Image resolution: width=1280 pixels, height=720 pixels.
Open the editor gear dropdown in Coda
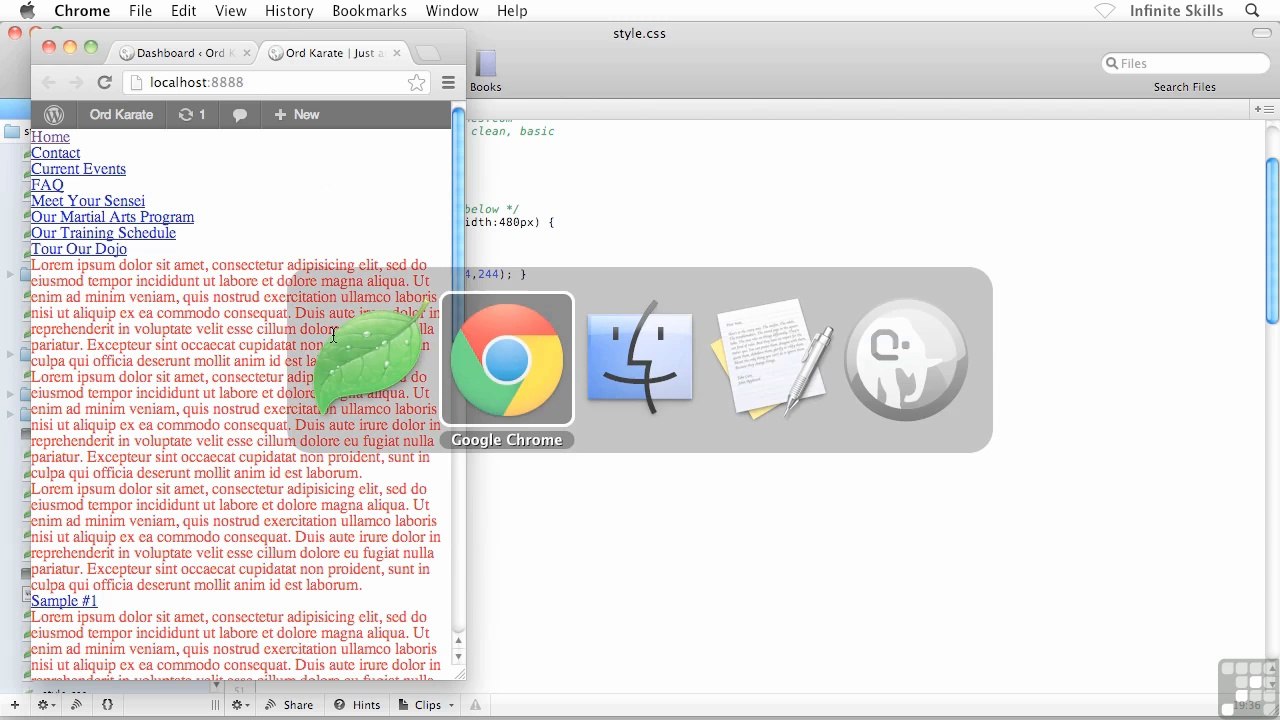241,705
